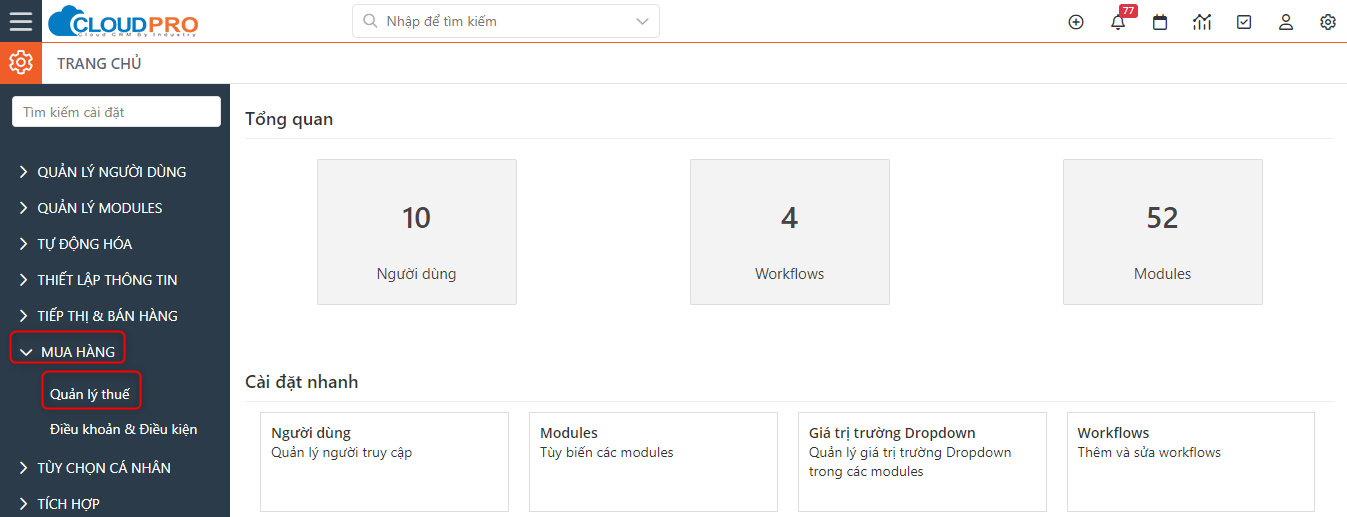The image size is (1347, 517).
Task: Open the calendar icon in header
Action: [x=1160, y=22]
